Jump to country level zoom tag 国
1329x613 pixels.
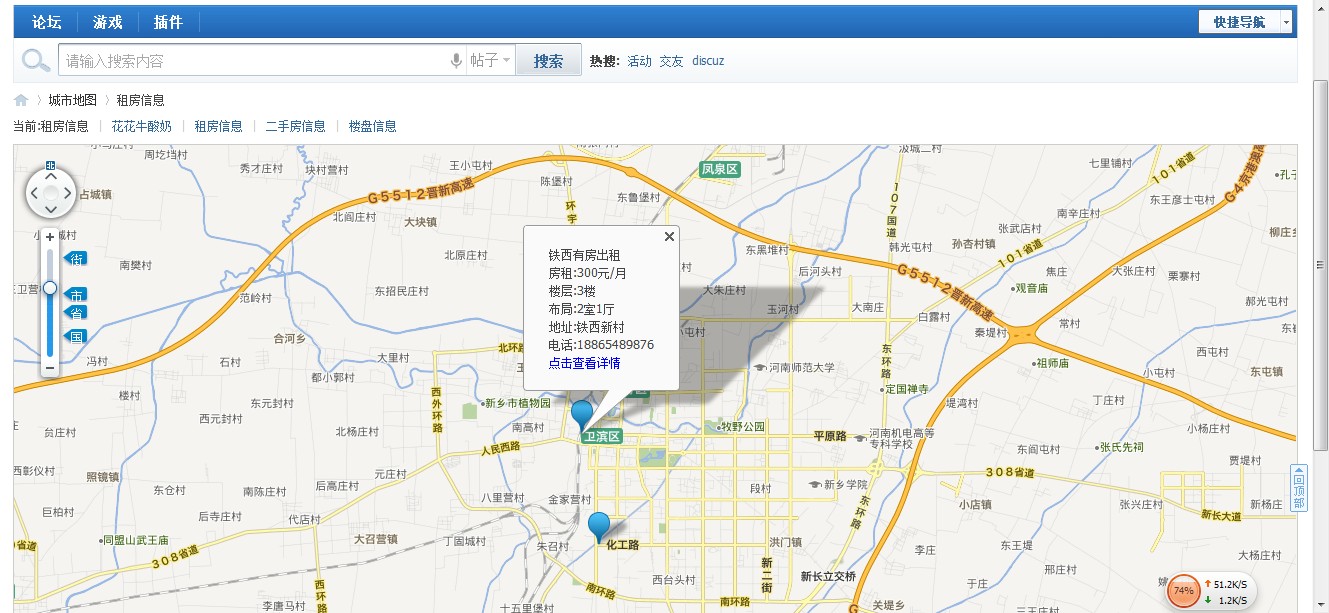click(x=76, y=336)
